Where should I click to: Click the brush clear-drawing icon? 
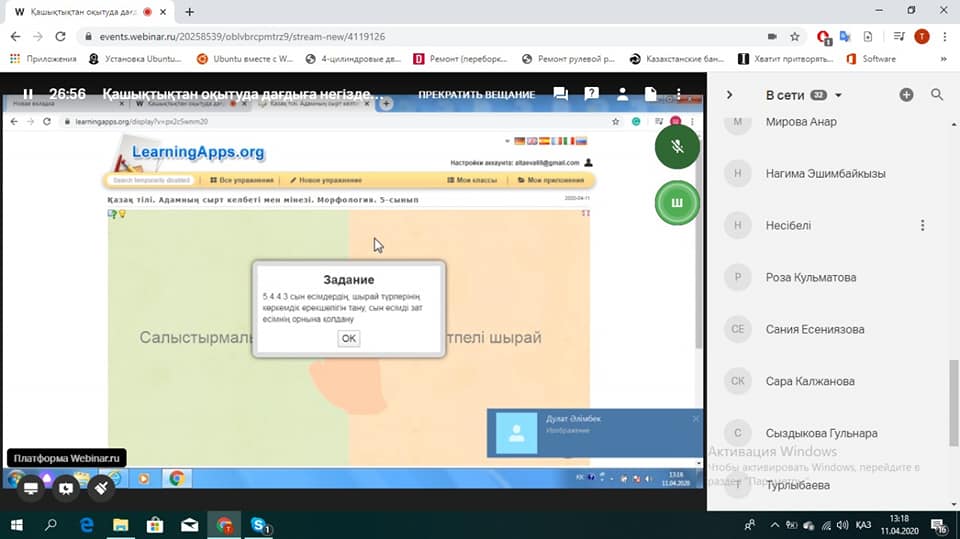pos(101,488)
